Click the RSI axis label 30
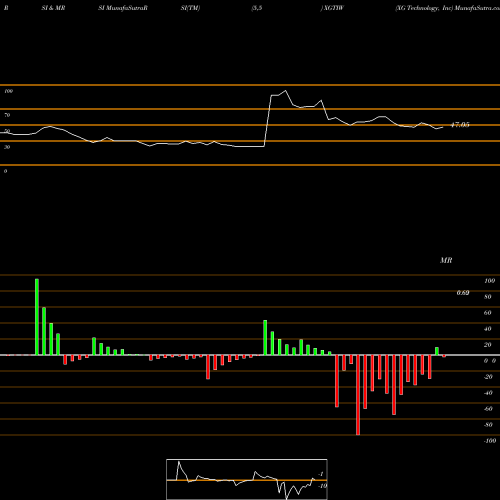The width and height of the screenshot is (500, 500). (7, 147)
